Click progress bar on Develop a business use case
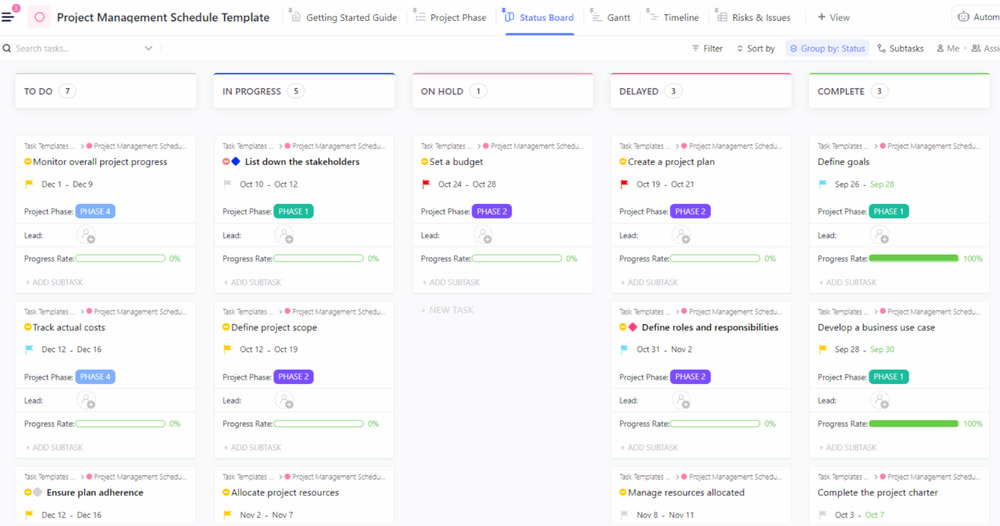Screen dimensions: 1000x526 click(914, 423)
